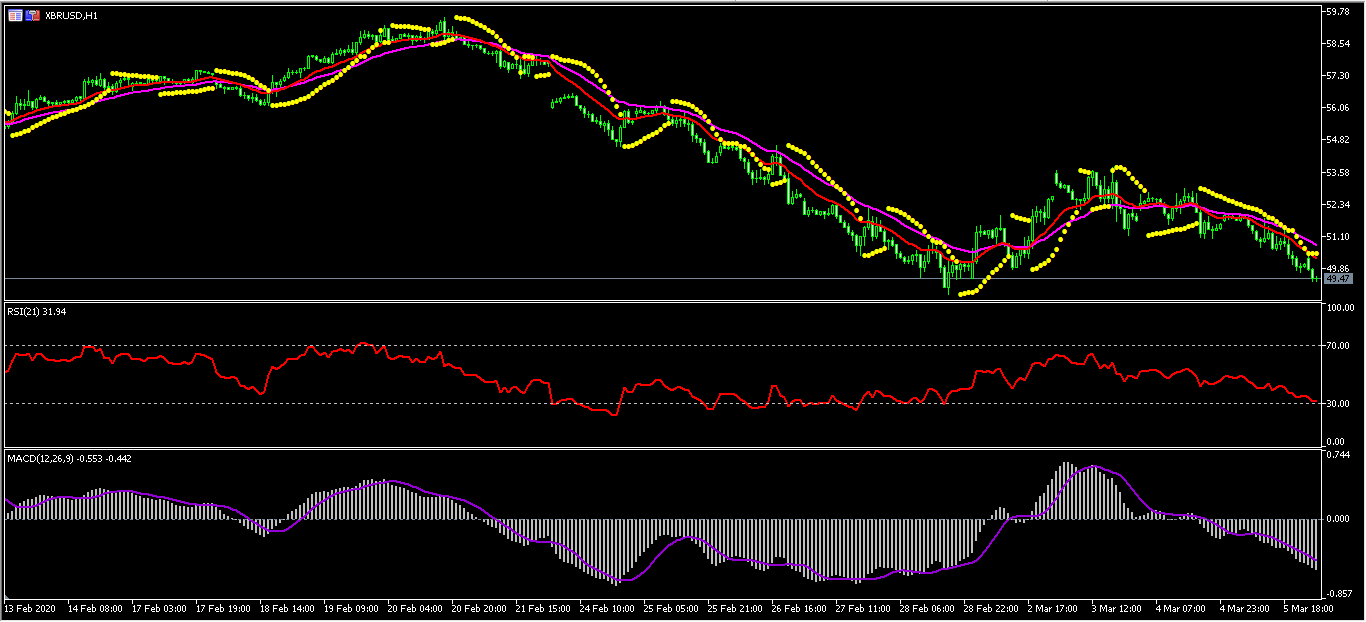Click the 2 Mar 17:00 time label
This screenshot has width=1366, height=622.
pos(1053,608)
